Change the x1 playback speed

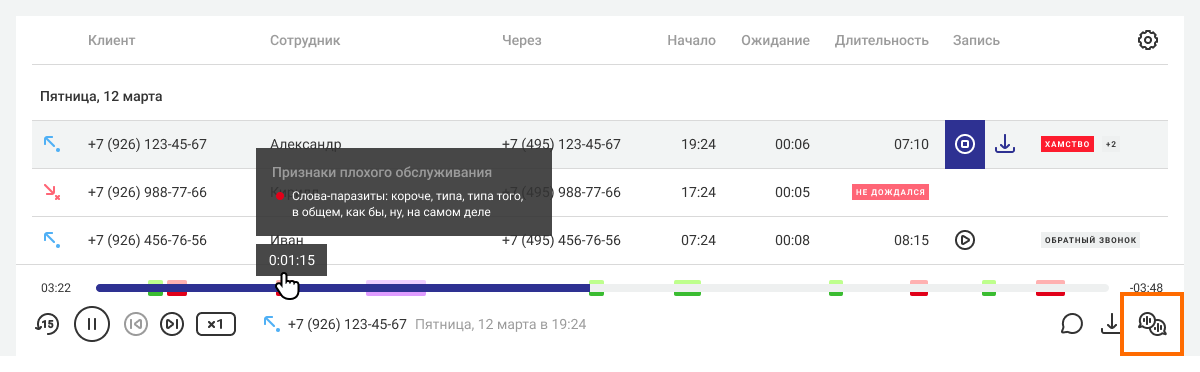click(215, 324)
